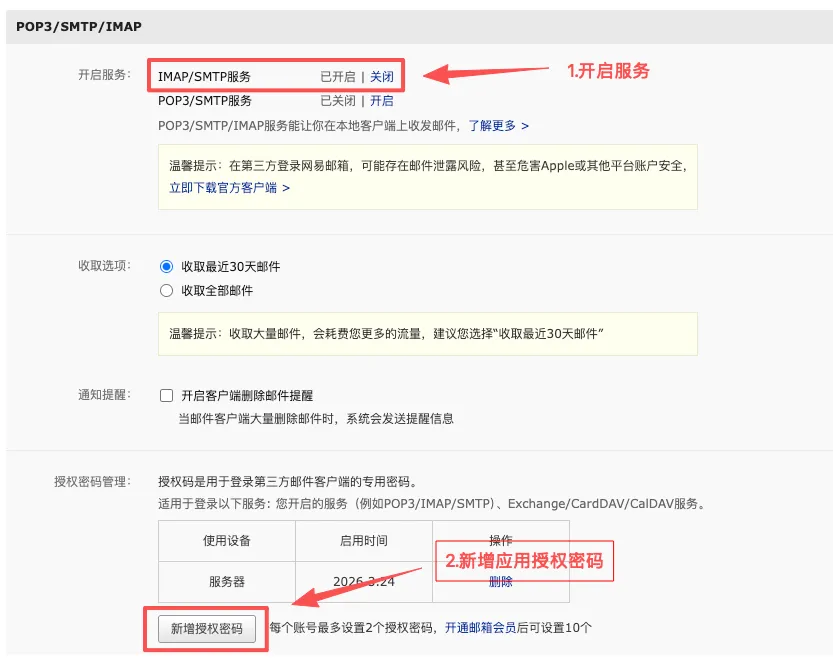Click the 服务器 device table cell

(227, 582)
